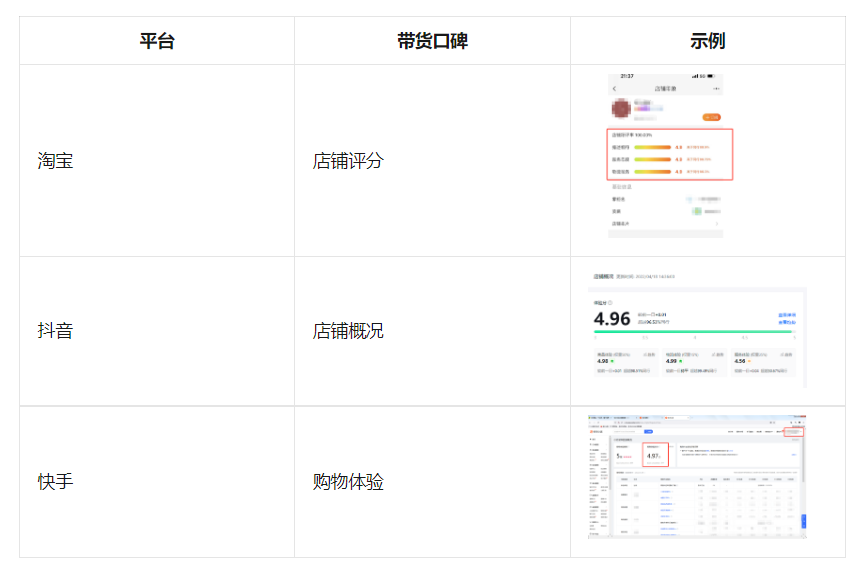
Task: Open the 抖音 4.96 score example screenshot
Action: click(697, 330)
